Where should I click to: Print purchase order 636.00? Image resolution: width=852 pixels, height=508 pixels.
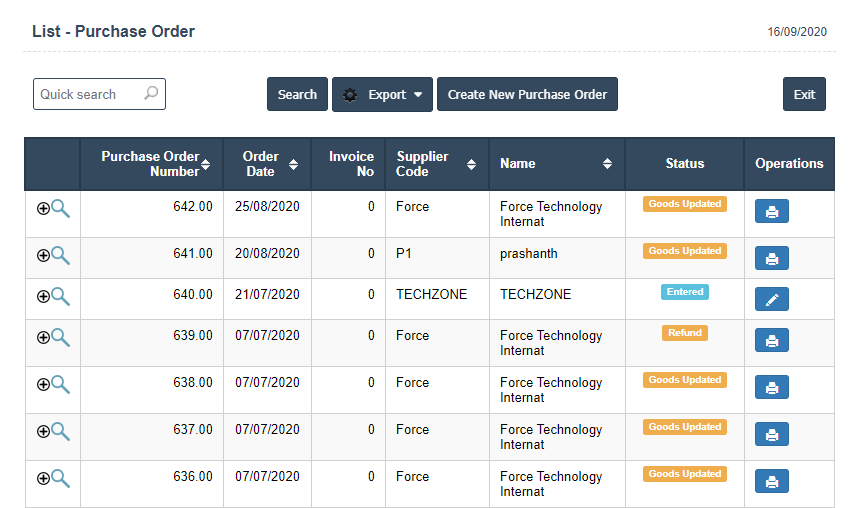tap(771, 482)
